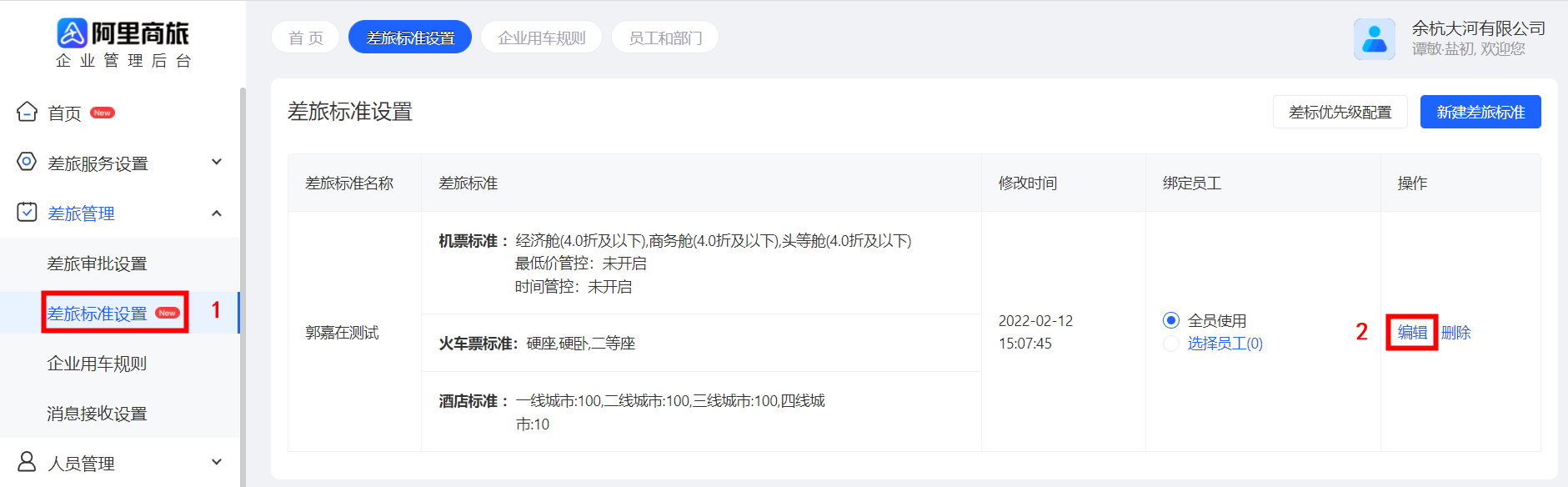Switch to the 员工和部门 tab
Viewport: 1568px width, 487px height.
point(665,38)
